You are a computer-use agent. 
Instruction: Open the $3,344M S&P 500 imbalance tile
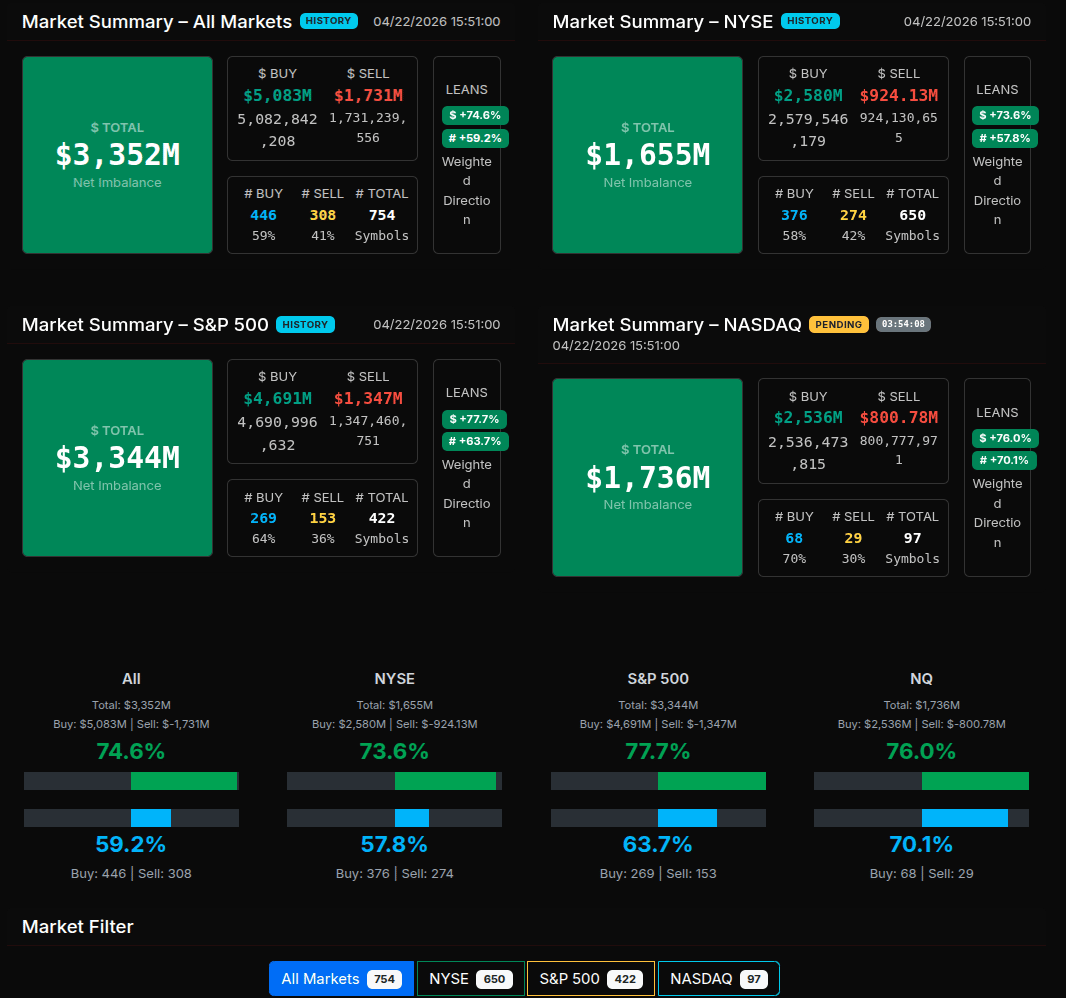pyautogui.click(x=117, y=457)
